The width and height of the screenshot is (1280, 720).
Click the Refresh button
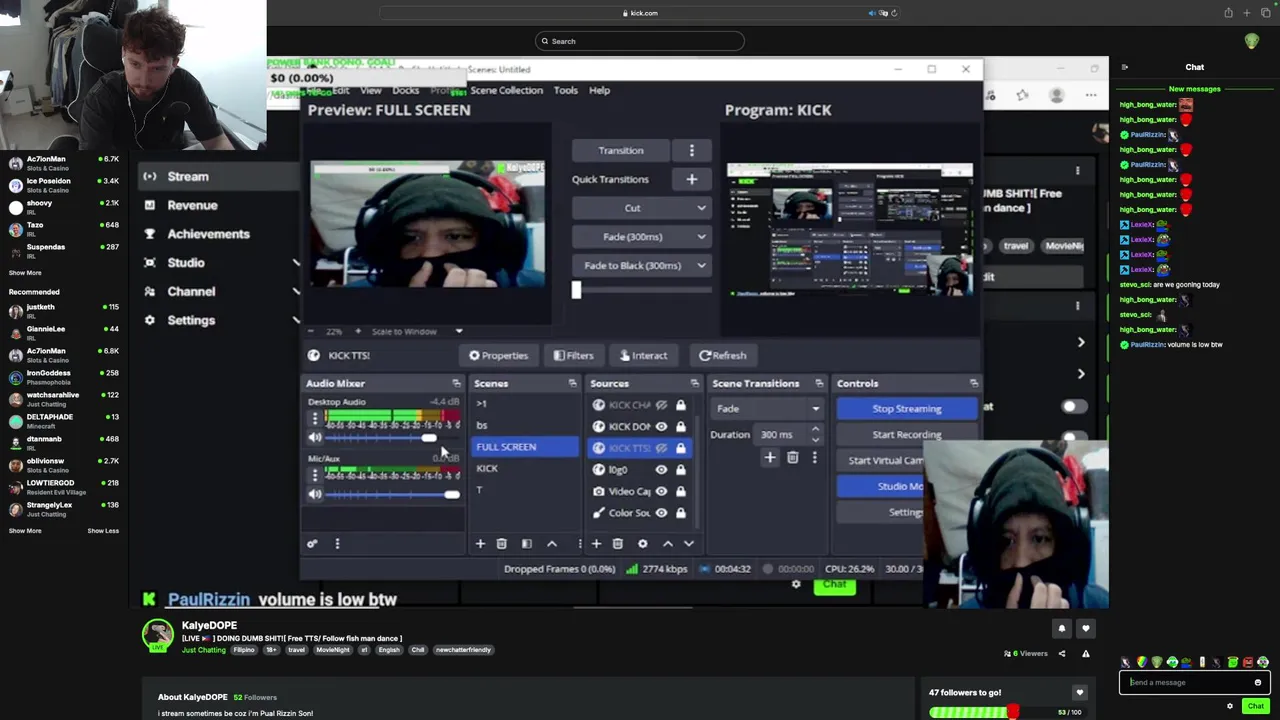pyautogui.click(x=723, y=355)
